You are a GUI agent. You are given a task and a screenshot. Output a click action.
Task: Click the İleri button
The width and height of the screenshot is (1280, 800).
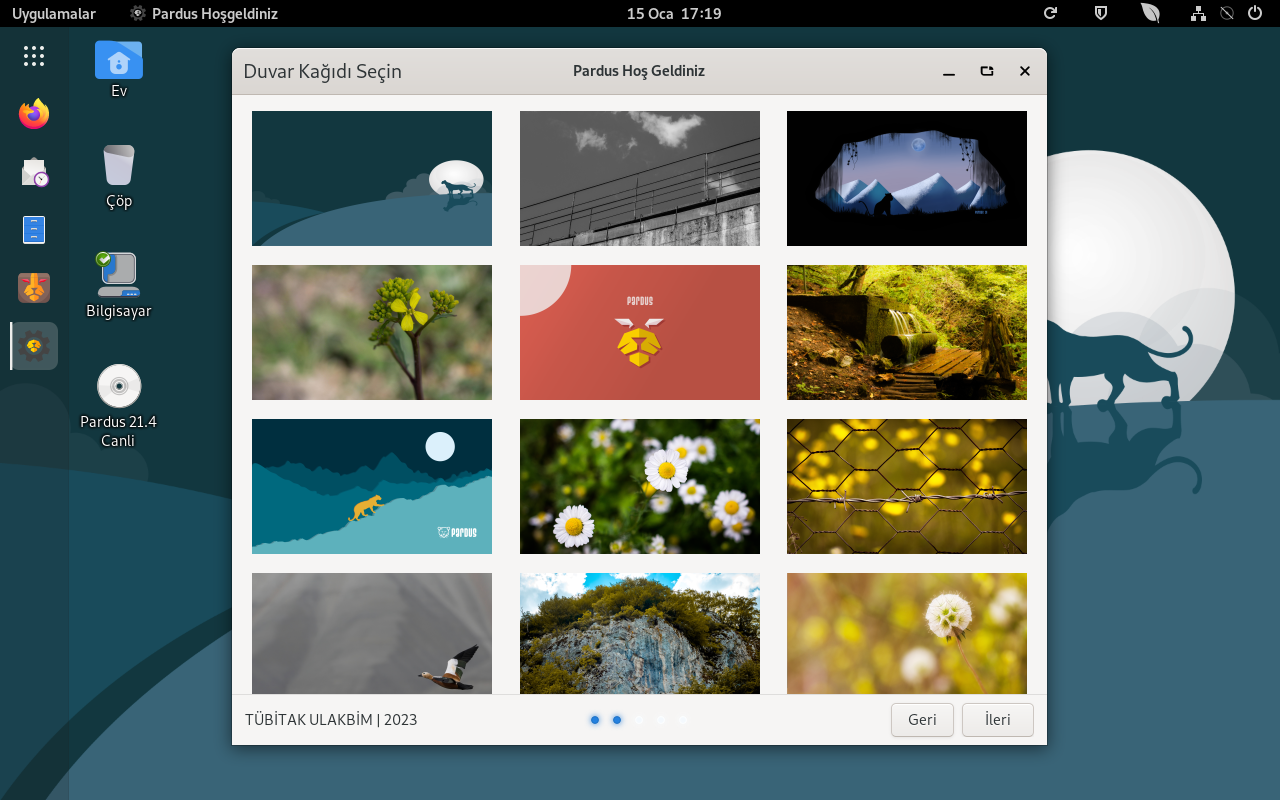[998, 720]
